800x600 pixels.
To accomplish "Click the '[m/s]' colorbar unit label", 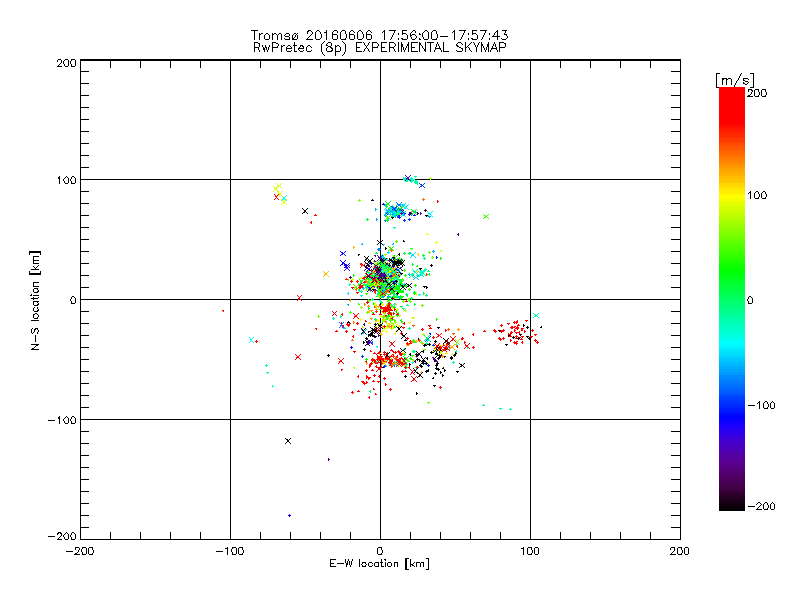I will 734,80.
